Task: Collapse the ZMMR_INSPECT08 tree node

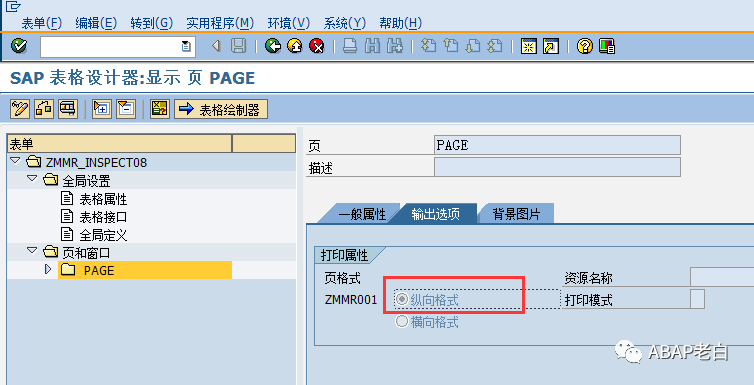Action: point(15,161)
